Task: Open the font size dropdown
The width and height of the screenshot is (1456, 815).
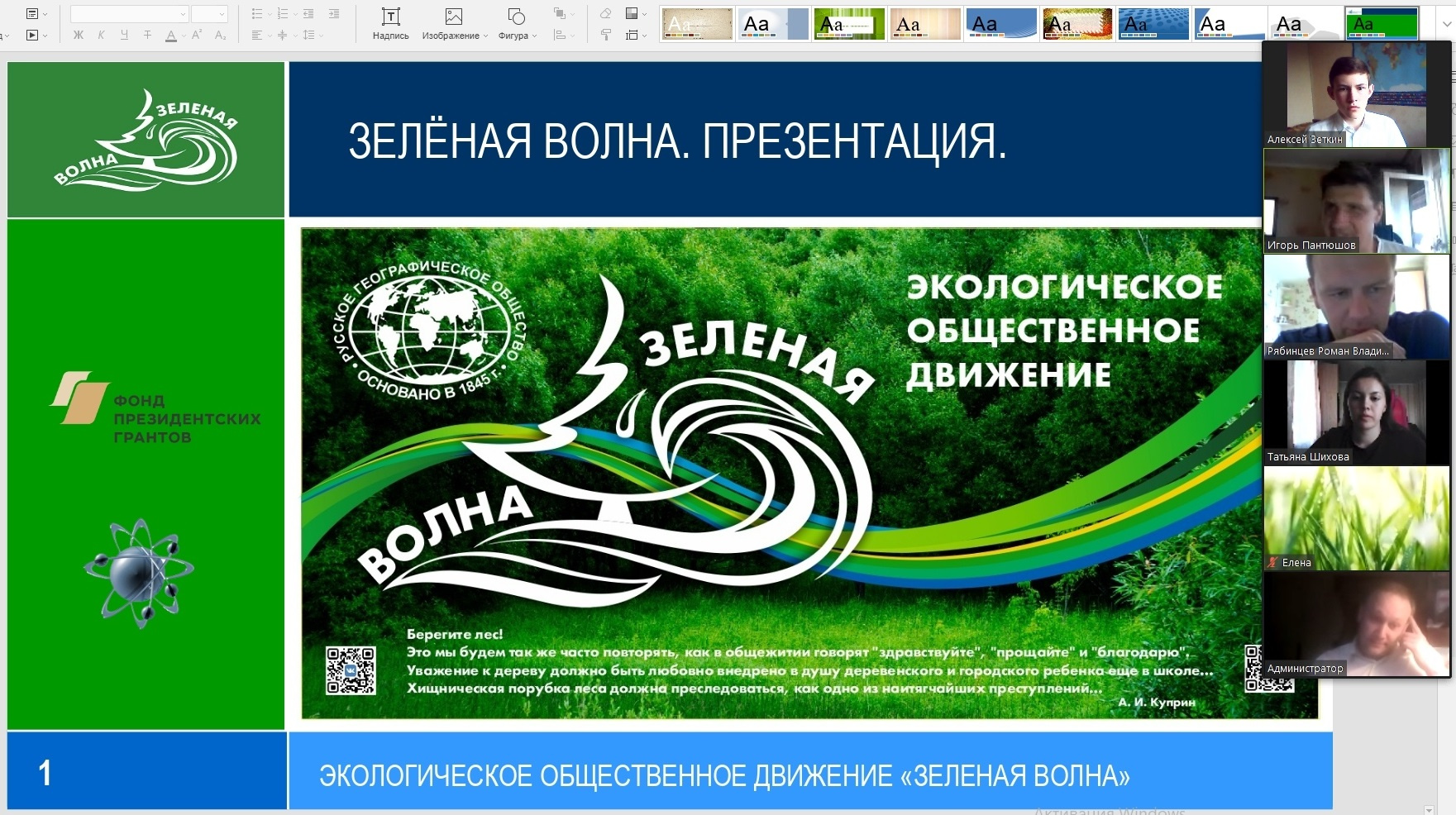Action: click(209, 14)
